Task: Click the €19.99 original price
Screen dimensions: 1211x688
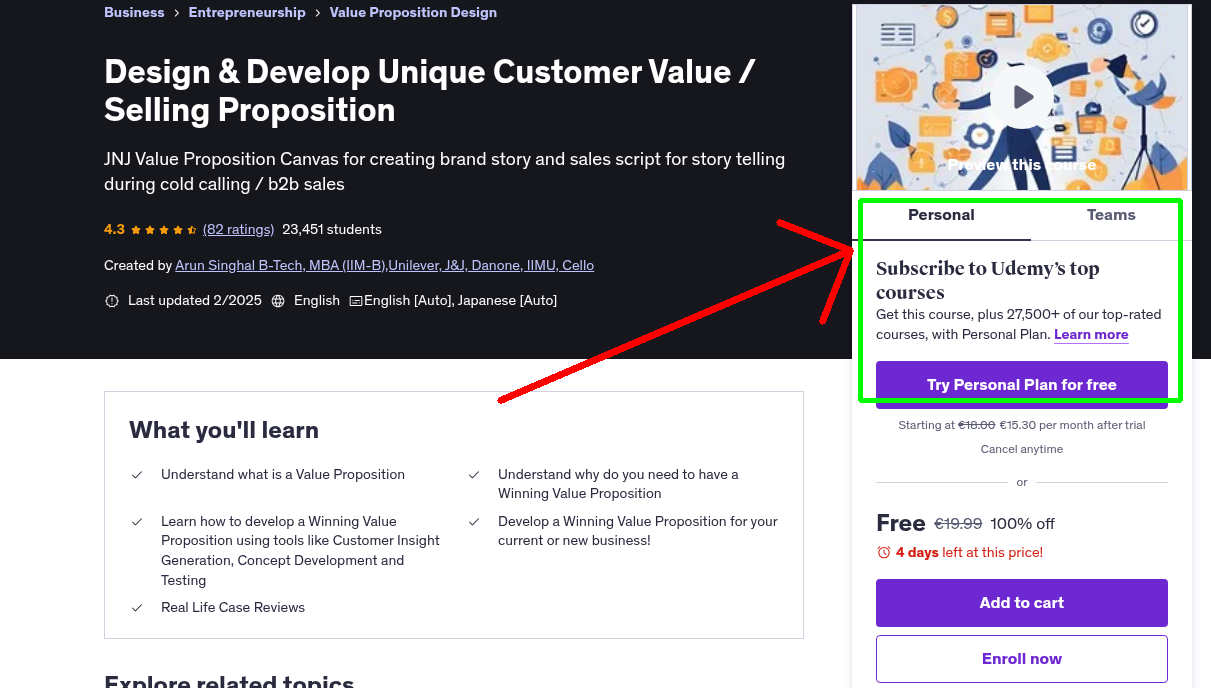Action: click(958, 524)
